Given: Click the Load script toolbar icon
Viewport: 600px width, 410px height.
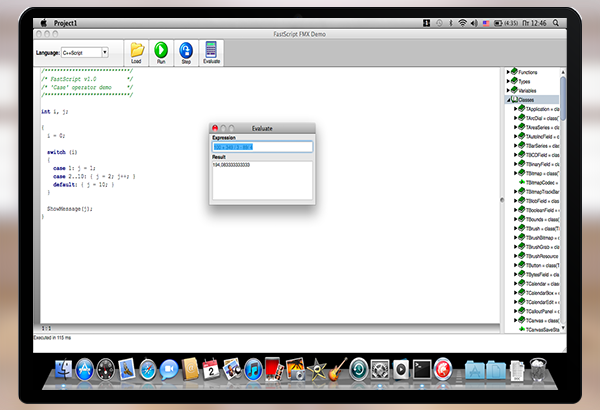Looking at the screenshot, I should [x=136, y=50].
